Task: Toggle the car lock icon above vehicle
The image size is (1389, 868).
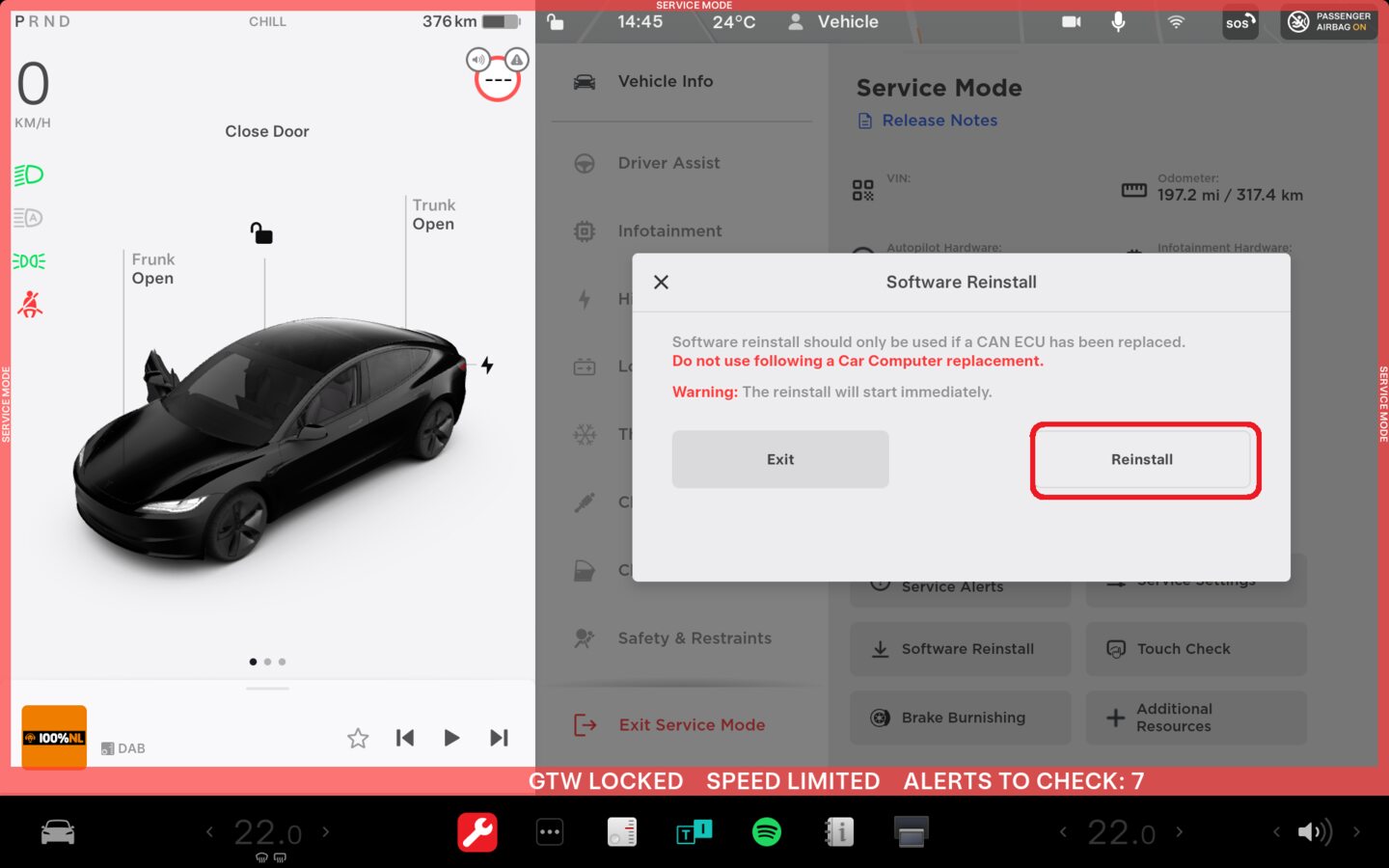Action: coord(261,233)
